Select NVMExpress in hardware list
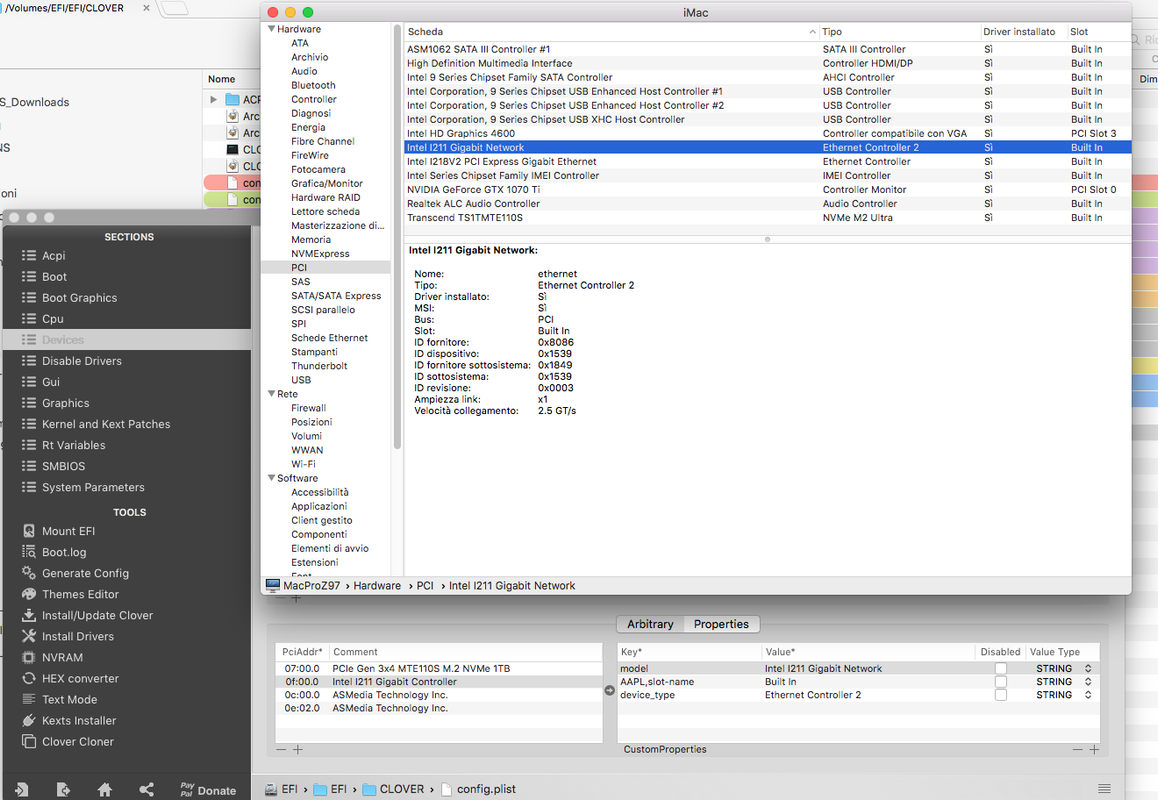1158x800 pixels. (x=320, y=253)
